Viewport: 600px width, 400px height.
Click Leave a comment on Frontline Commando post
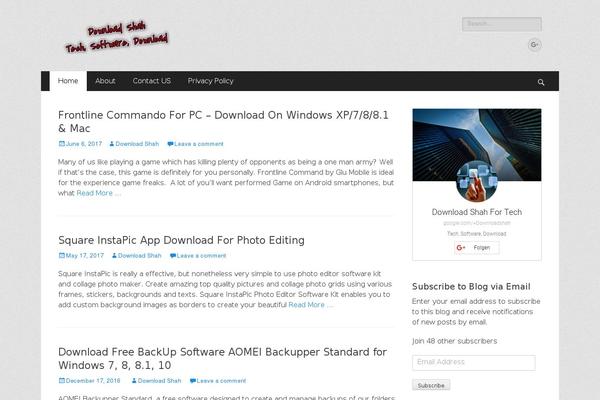tap(199, 144)
